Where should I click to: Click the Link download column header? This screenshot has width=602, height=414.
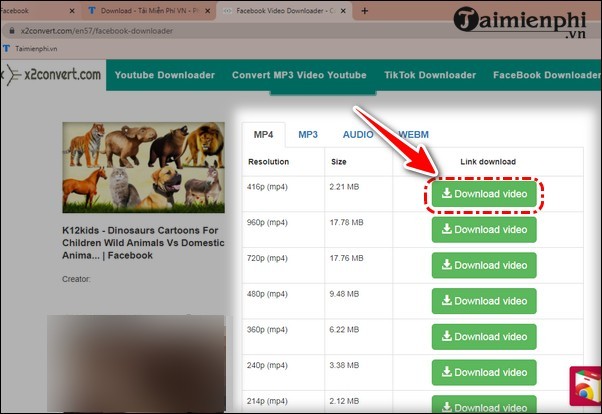pos(488,162)
